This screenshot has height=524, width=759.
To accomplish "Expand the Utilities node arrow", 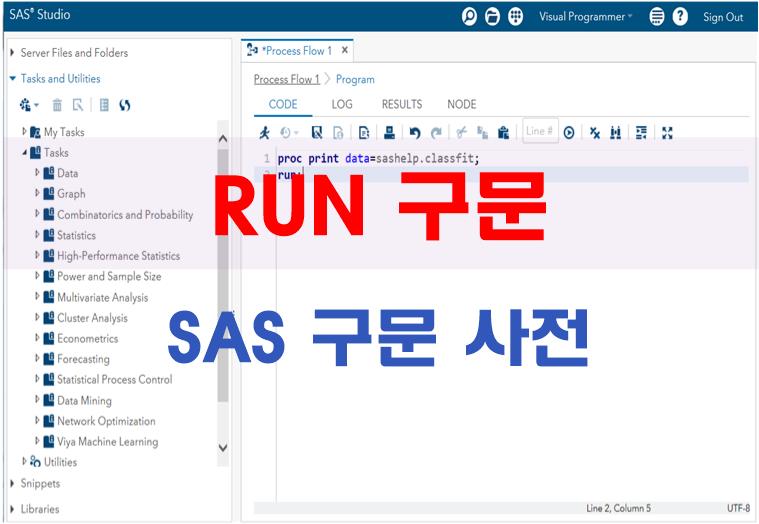I will (24, 461).
